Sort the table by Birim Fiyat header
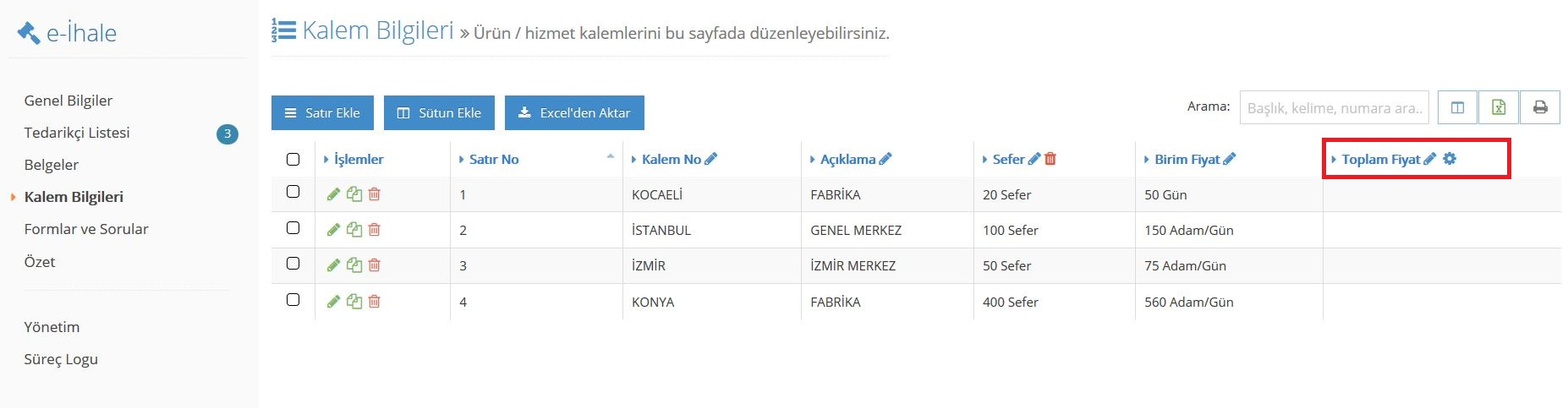This screenshot has height=409, width=1568. (x=1187, y=159)
